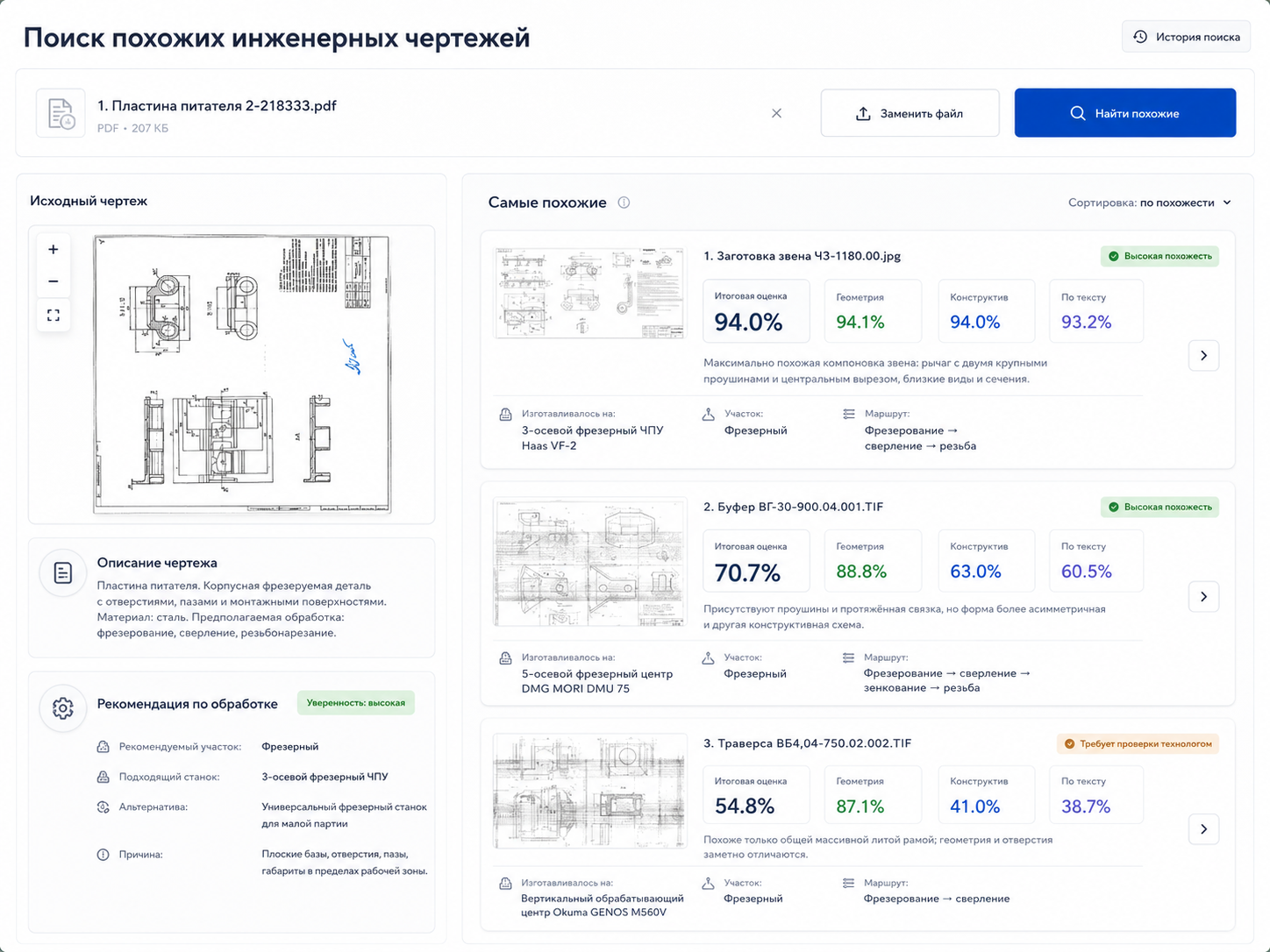Click machine icon beside Haas VF-2 entry
Image resolution: width=1270 pixels, height=952 pixels.
tap(505, 414)
